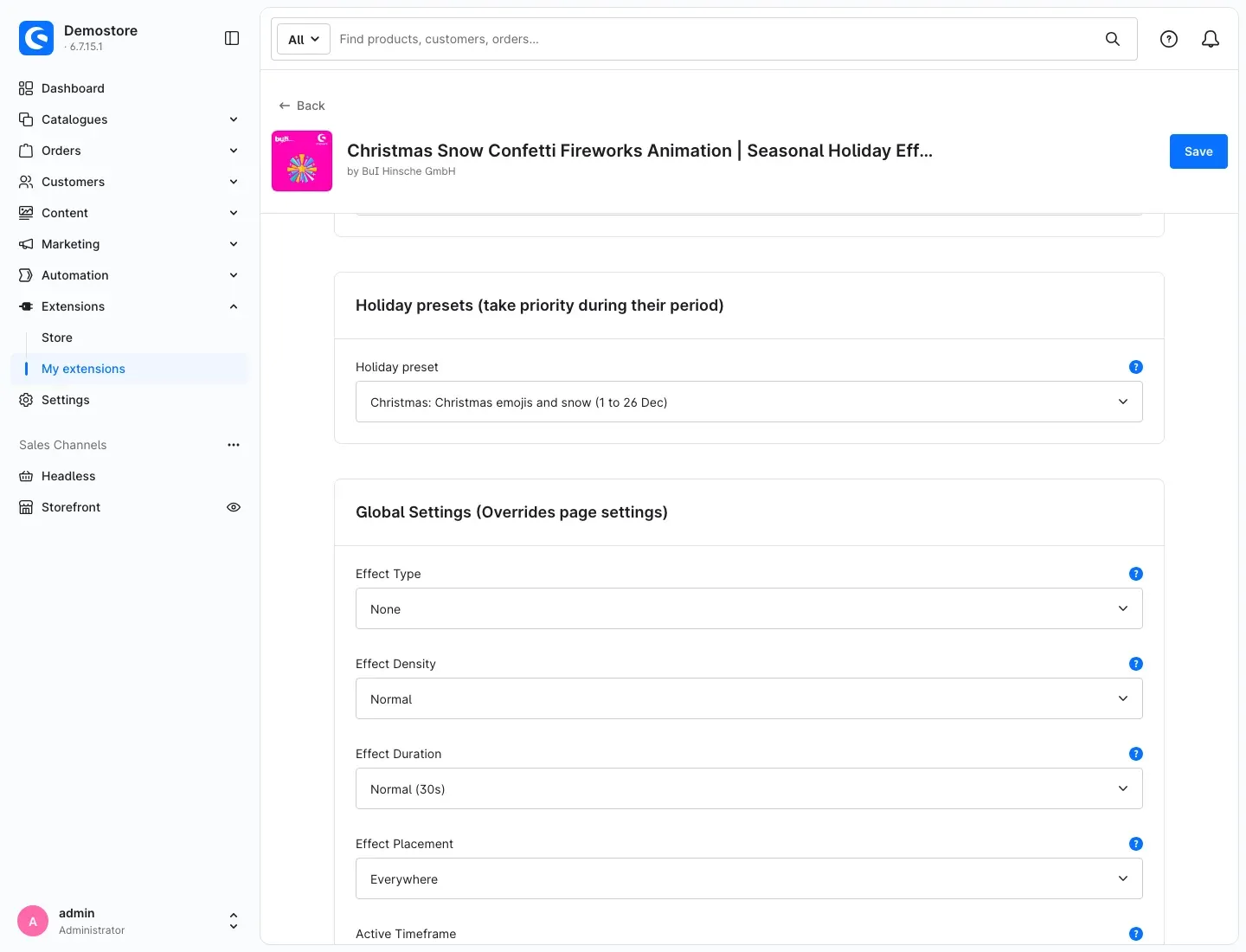Image resolution: width=1246 pixels, height=952 pixels.
Task: Collapse the Extensions menu chevron
Action: (x=234, y=306)
